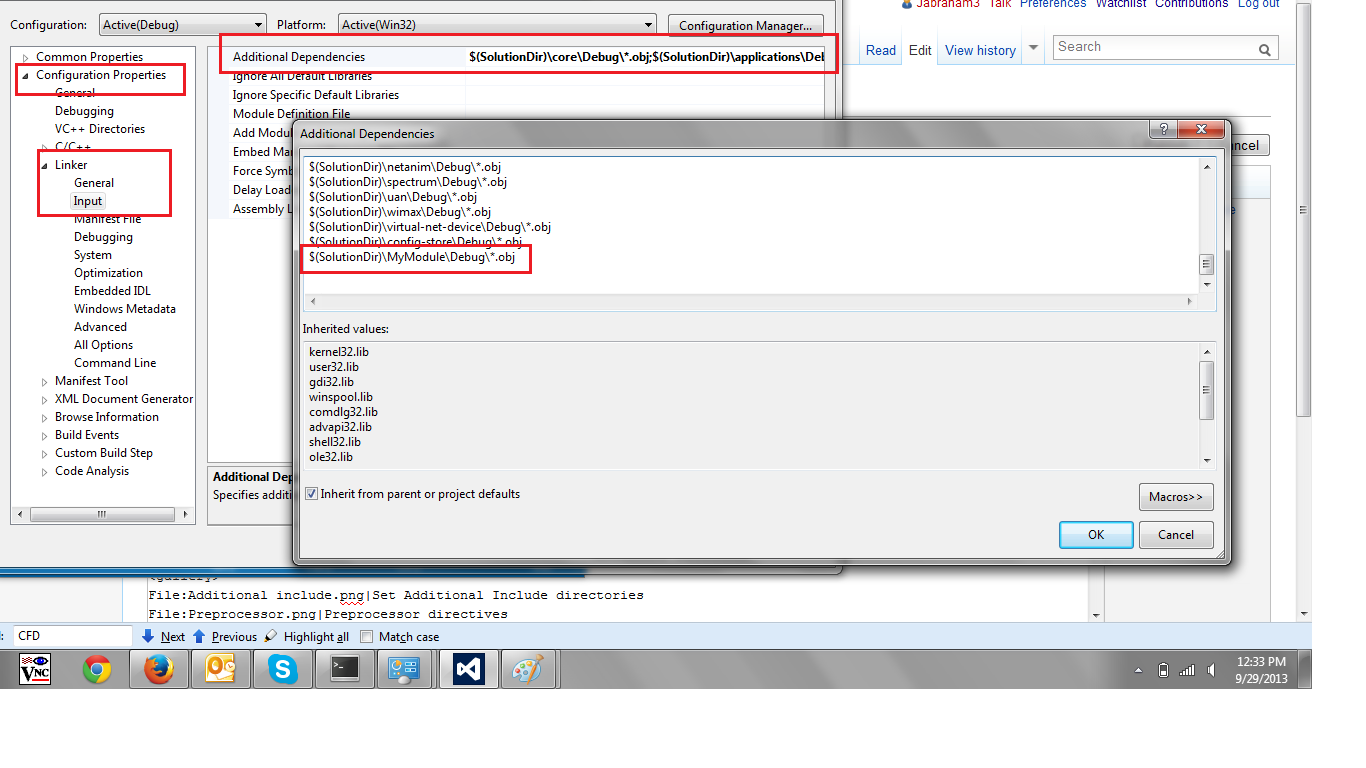Click the find bar text field containing CFD
This screenshot has width=1366, height=768.
point(73,636)
